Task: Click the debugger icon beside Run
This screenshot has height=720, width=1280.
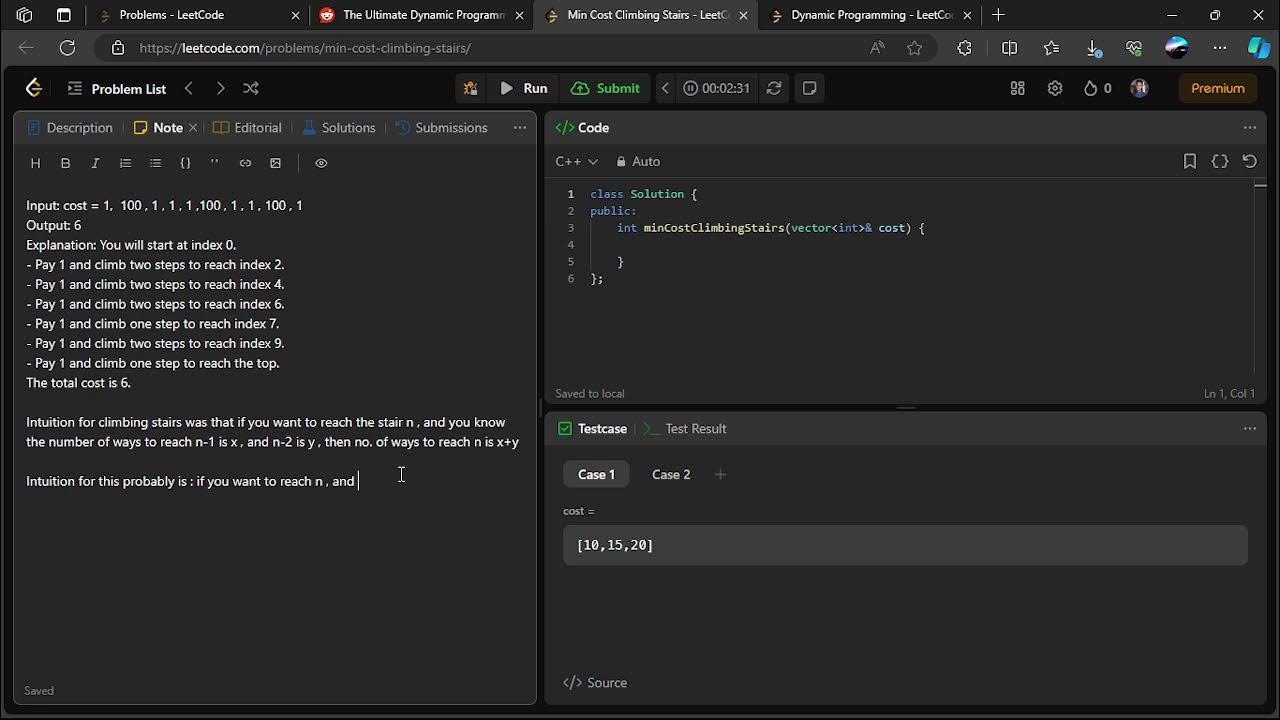Action: pos(470,88)
